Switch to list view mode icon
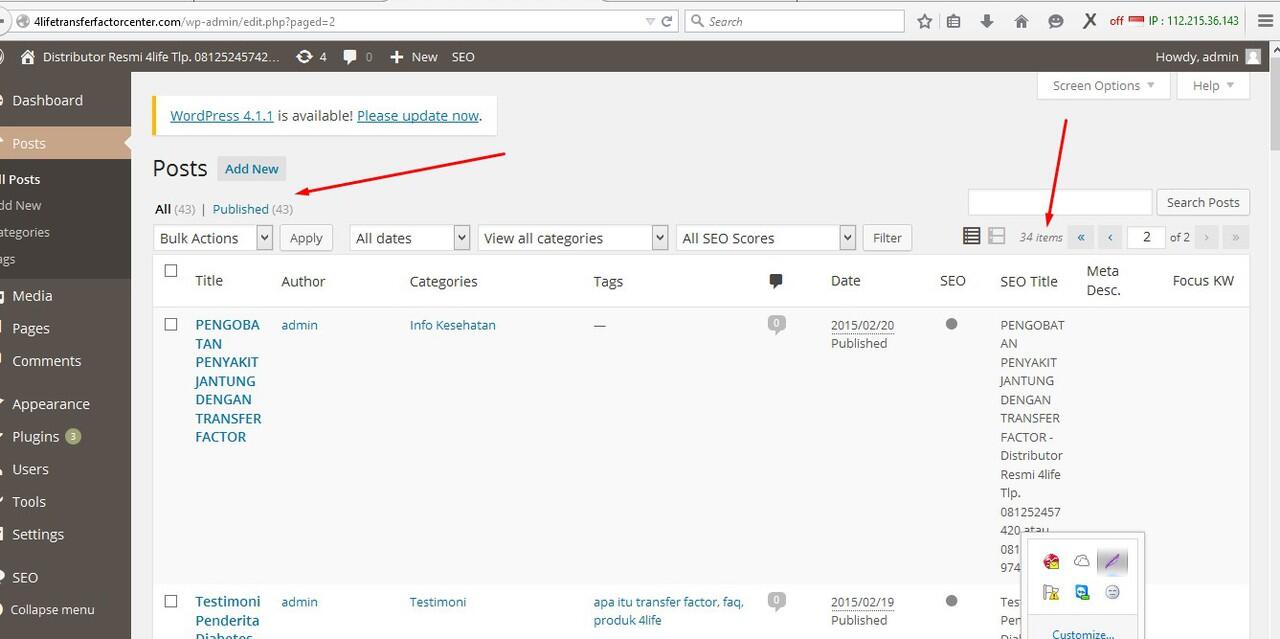 [971, 236]
